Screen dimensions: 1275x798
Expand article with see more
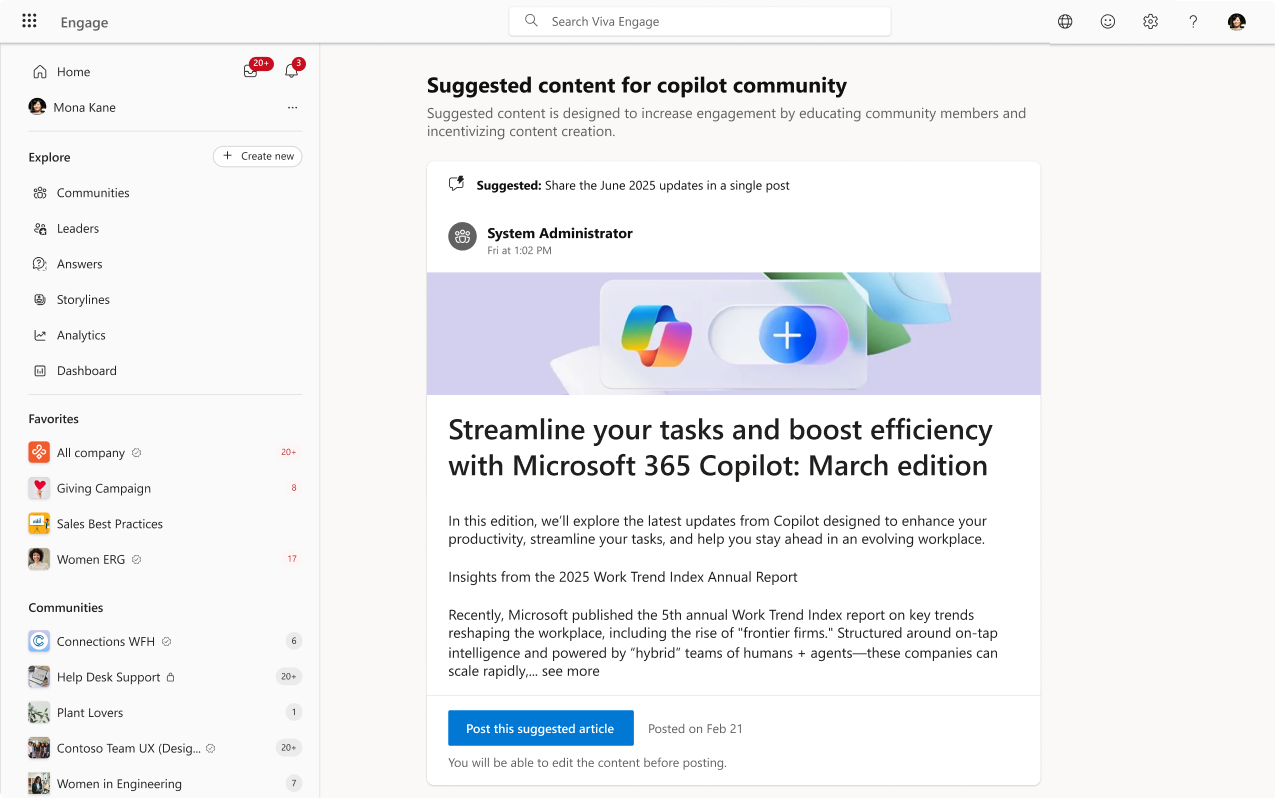570,672
